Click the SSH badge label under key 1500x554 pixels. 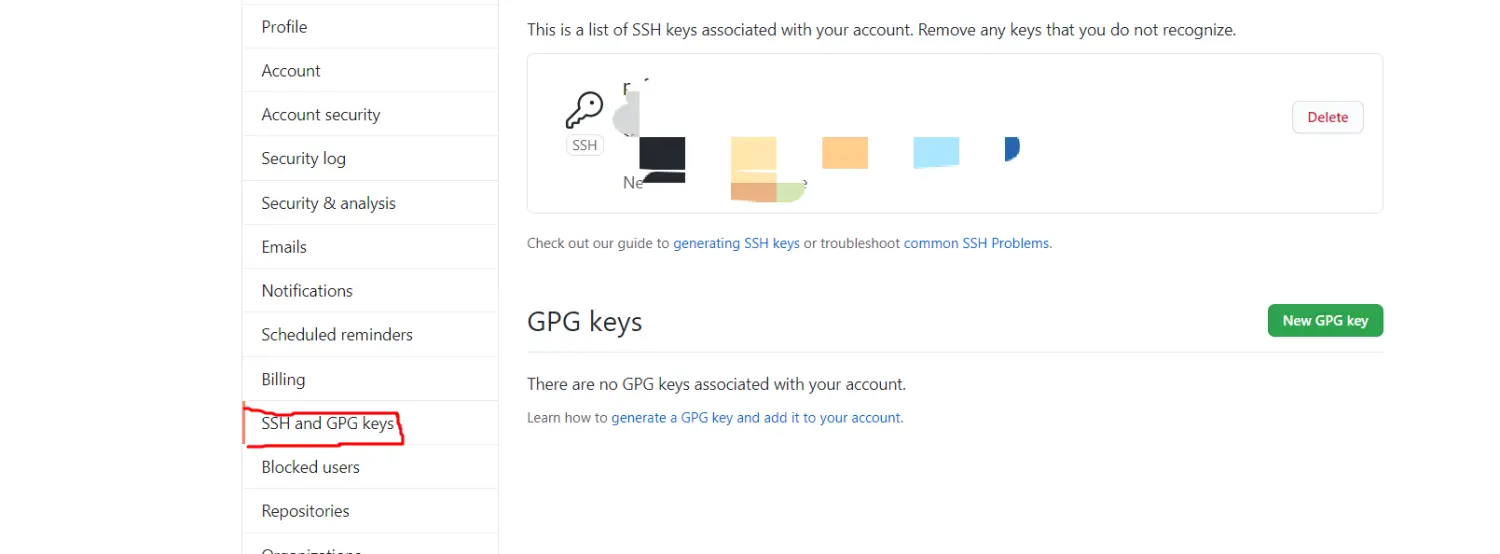click(x=584, y=145)
